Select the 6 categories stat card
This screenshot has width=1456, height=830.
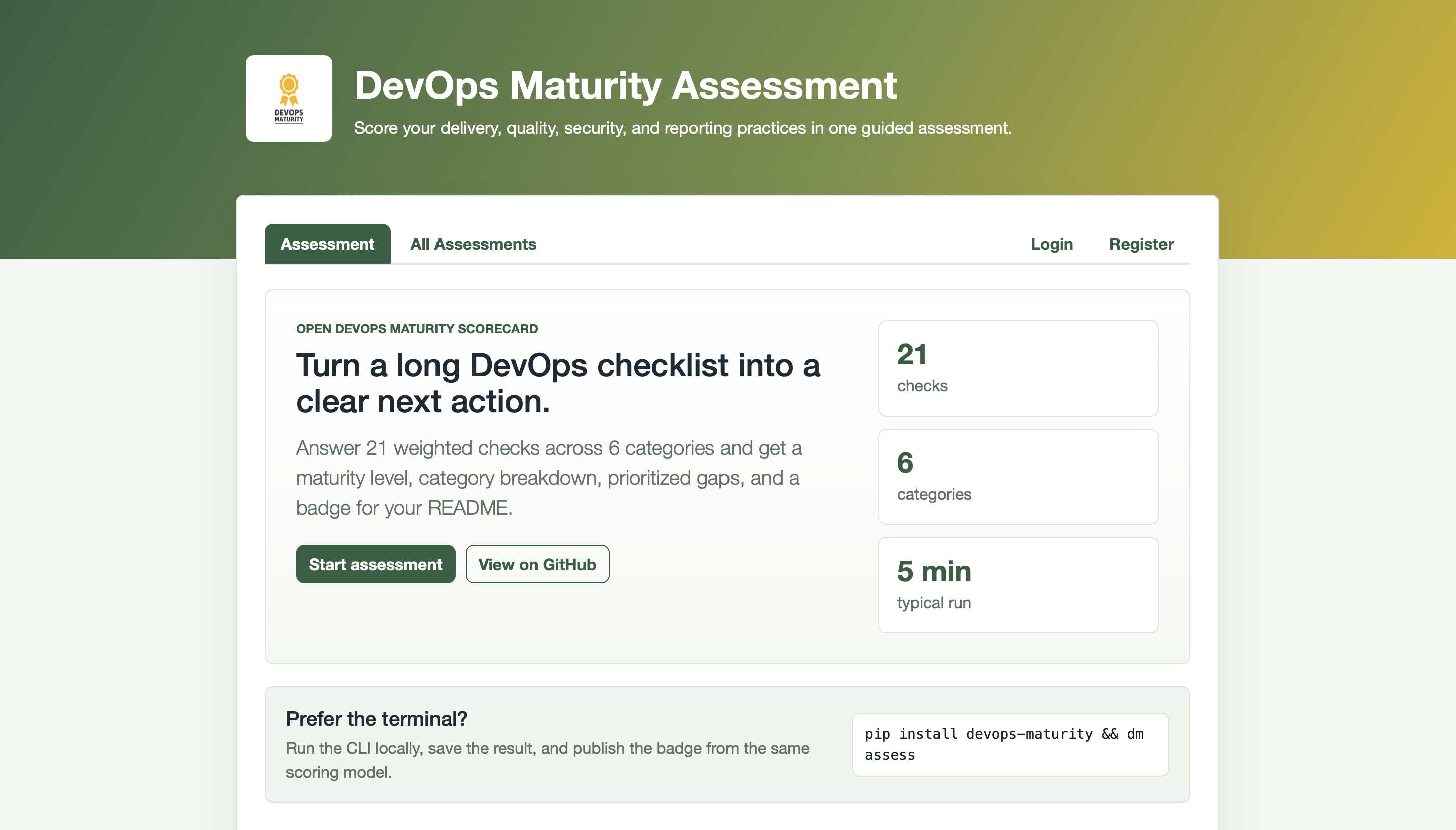[x=1018, y=477]
